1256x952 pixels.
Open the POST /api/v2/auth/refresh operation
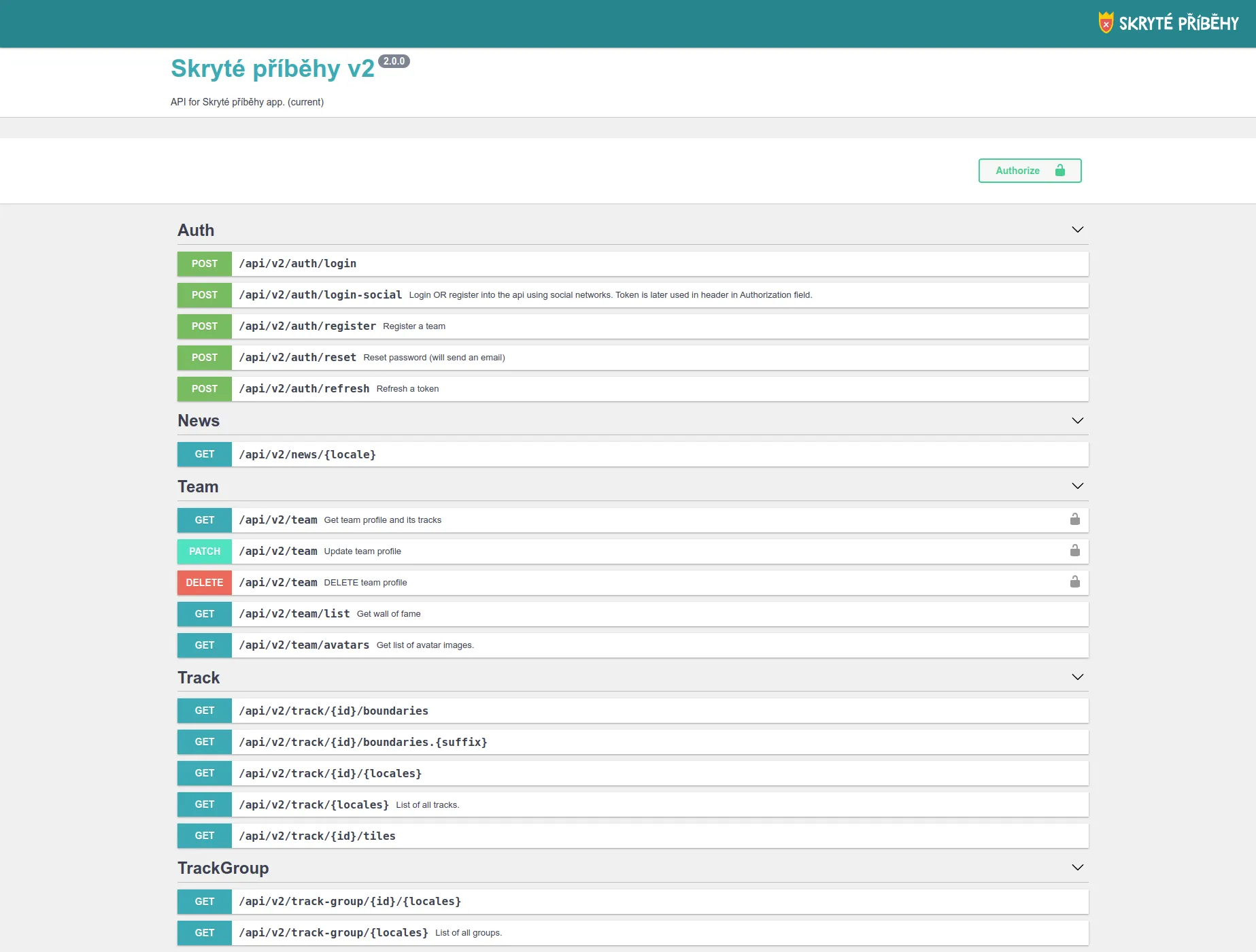[x=633, y=389]
